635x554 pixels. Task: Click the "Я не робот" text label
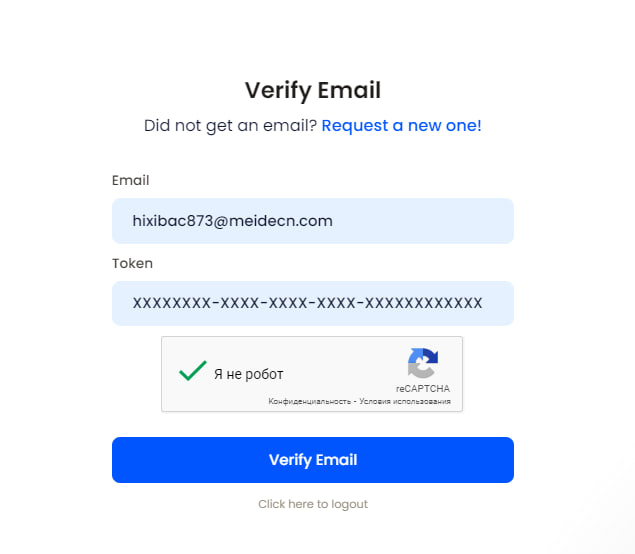[249, 374]
